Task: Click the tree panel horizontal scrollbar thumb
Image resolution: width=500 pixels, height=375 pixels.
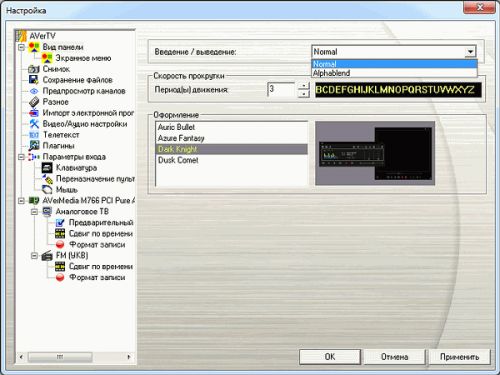Action: pos(60,357)
